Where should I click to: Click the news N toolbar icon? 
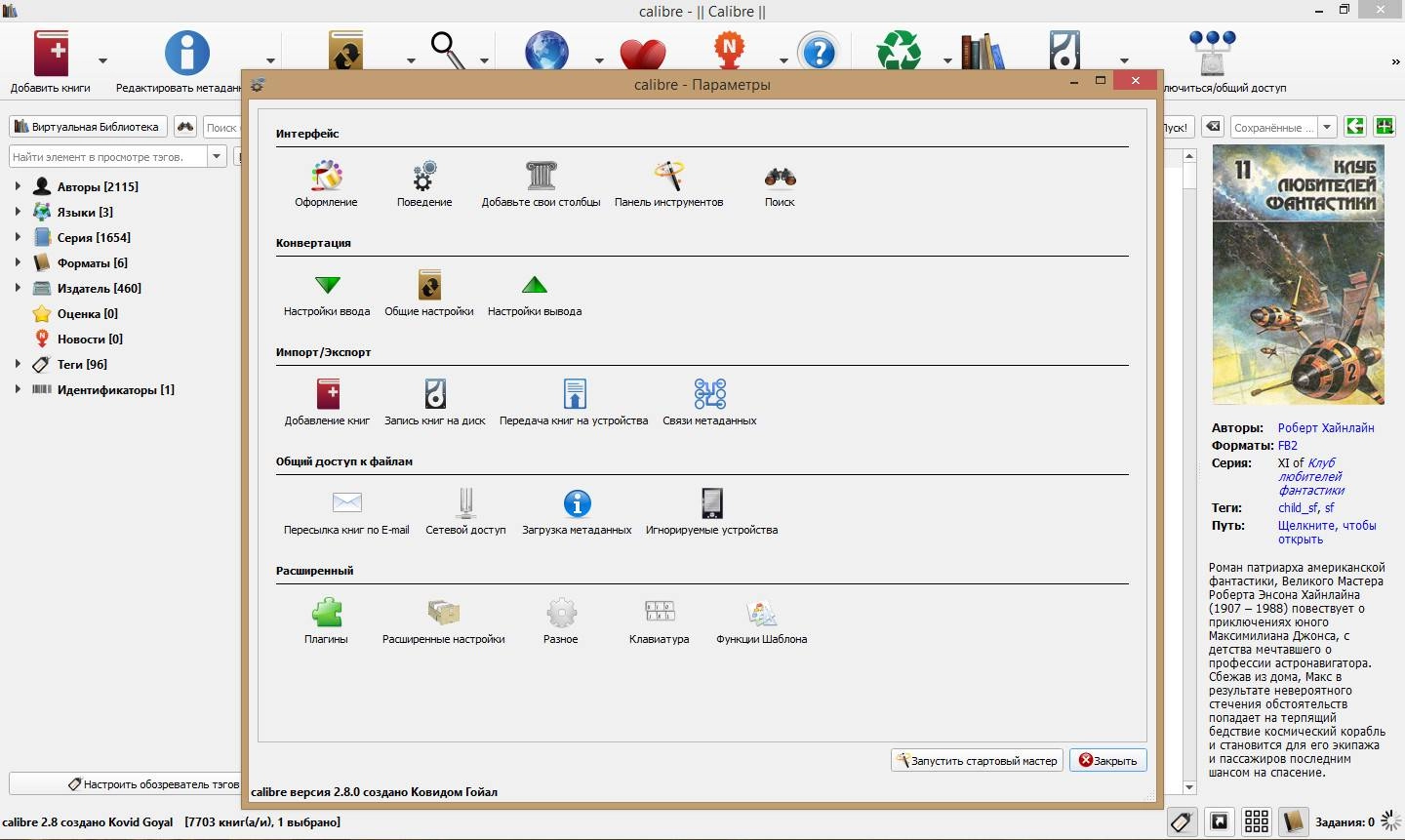(729, 51)
